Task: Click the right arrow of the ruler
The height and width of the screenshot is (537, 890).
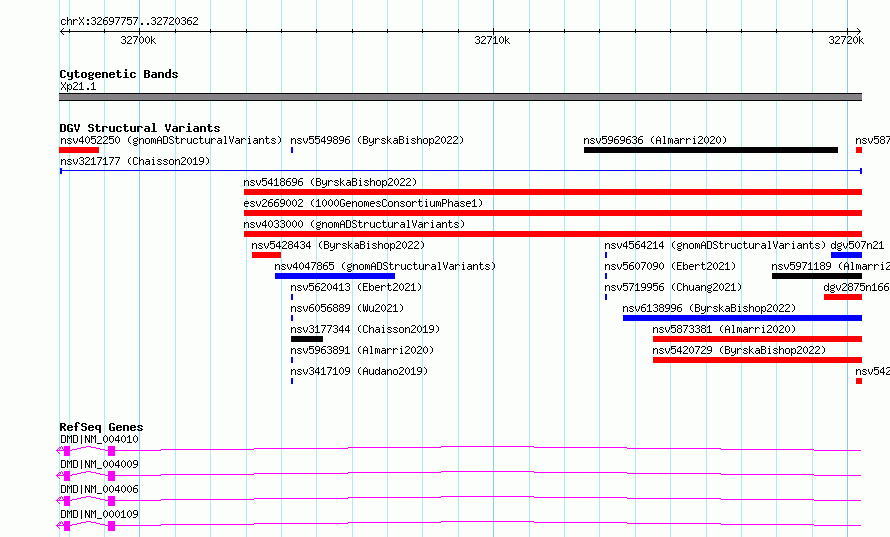Action: coord(859,31)
